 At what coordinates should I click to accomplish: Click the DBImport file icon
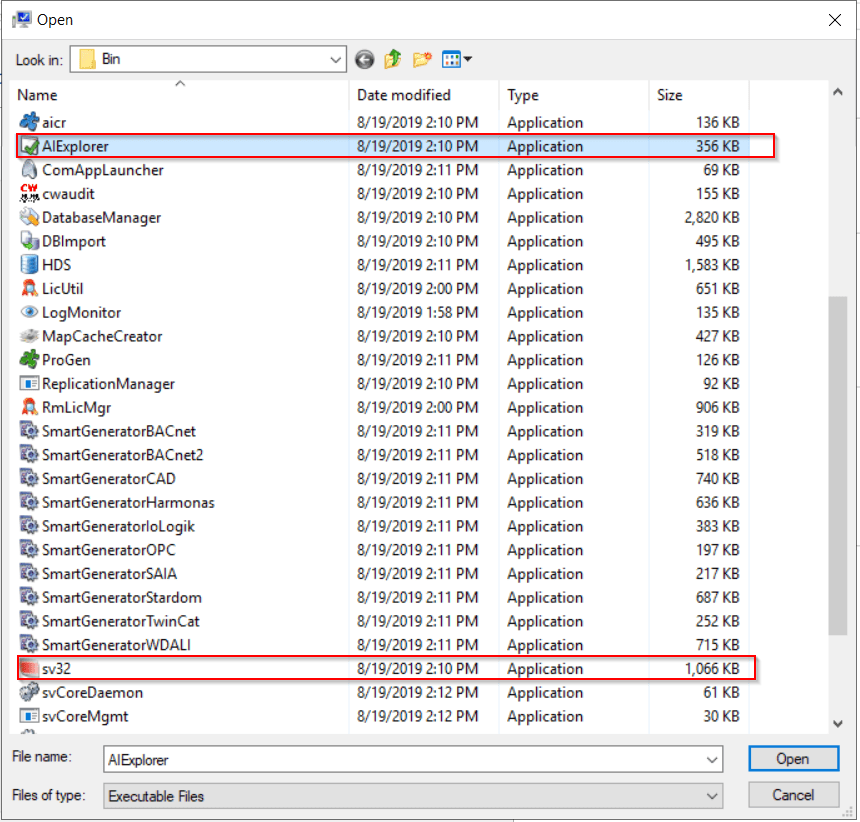tap(30, 241)
